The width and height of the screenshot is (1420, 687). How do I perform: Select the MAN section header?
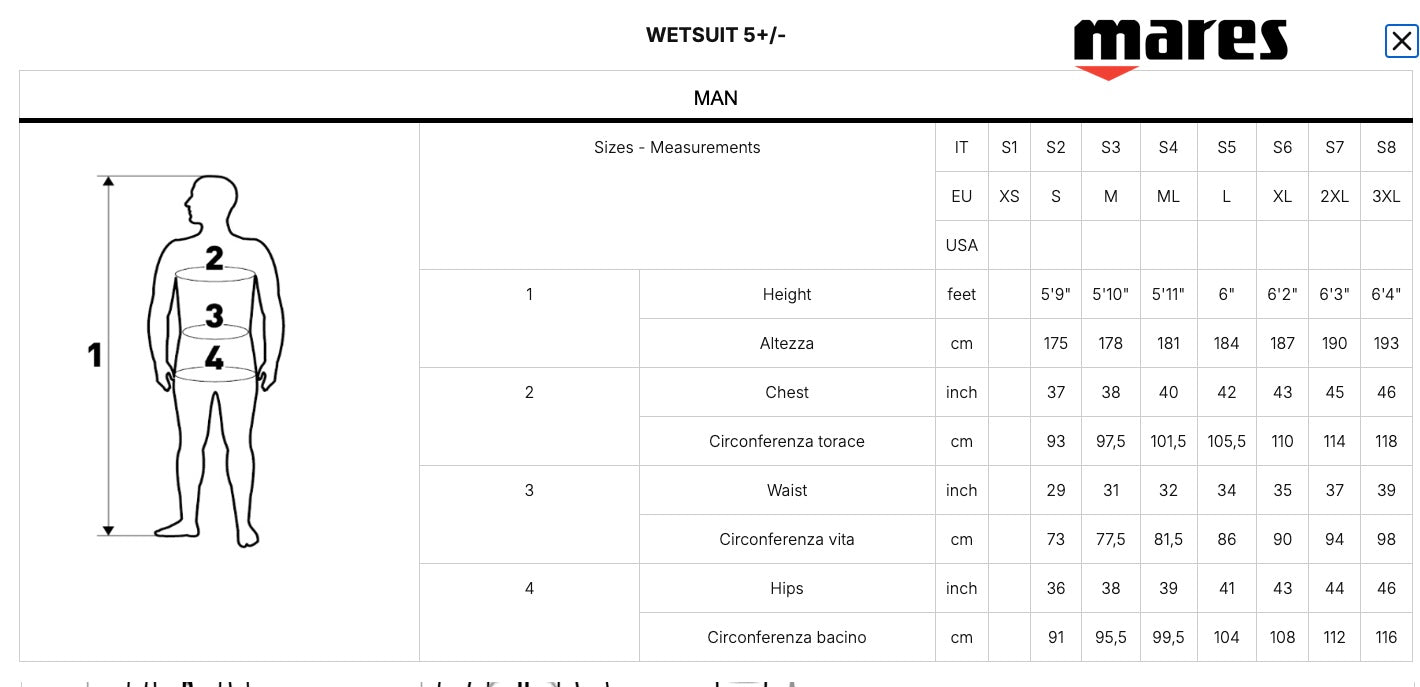(716, 98)
